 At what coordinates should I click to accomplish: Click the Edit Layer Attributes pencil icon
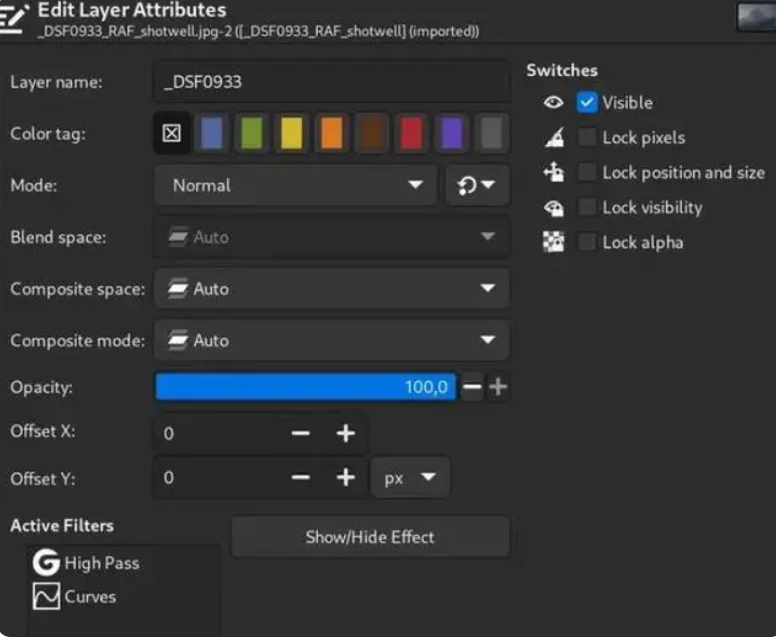point(13,19)
